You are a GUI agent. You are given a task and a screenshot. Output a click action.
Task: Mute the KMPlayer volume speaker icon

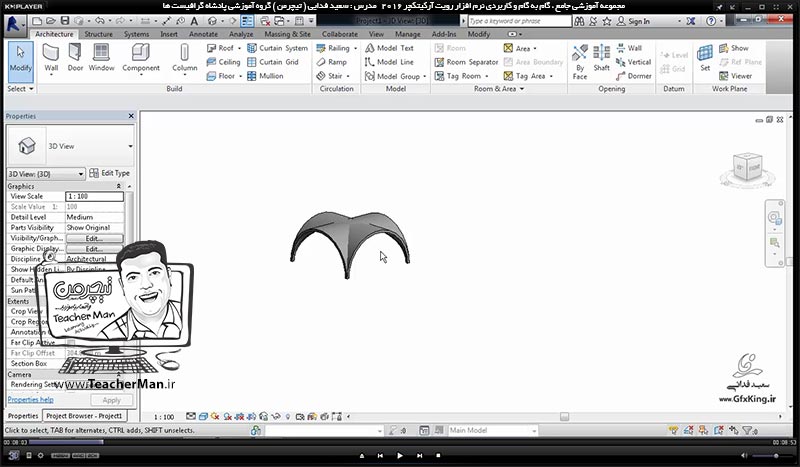[x=743, y=455]
